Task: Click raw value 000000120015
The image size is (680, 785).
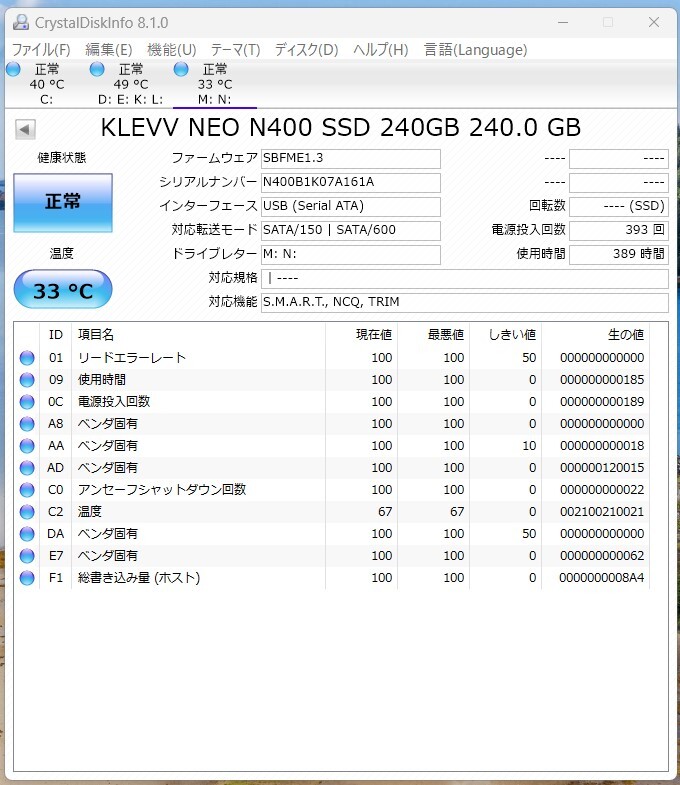Action: (x=602, y=468)
